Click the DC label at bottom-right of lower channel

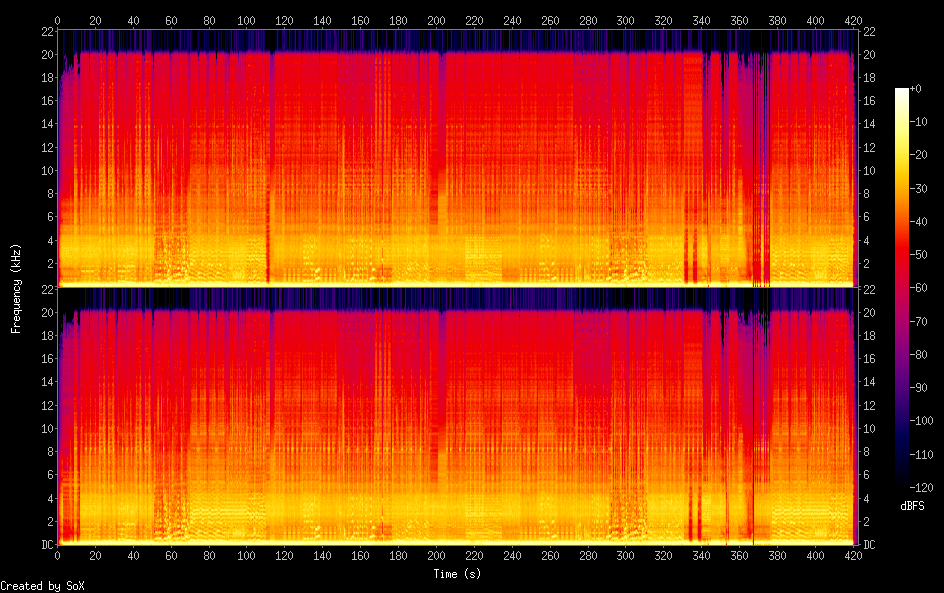(869, 545)
